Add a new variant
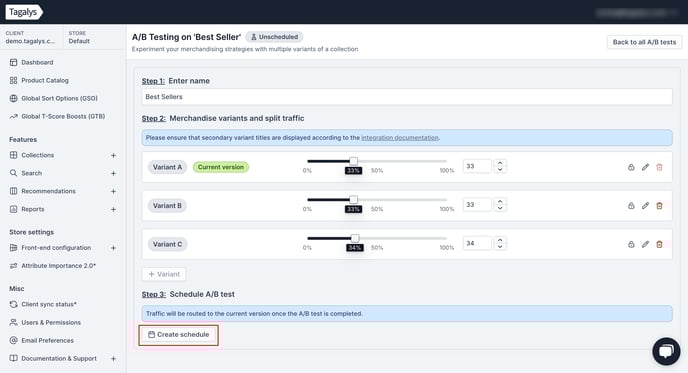This screenshot has width=688, height=373. click(164, 274)
